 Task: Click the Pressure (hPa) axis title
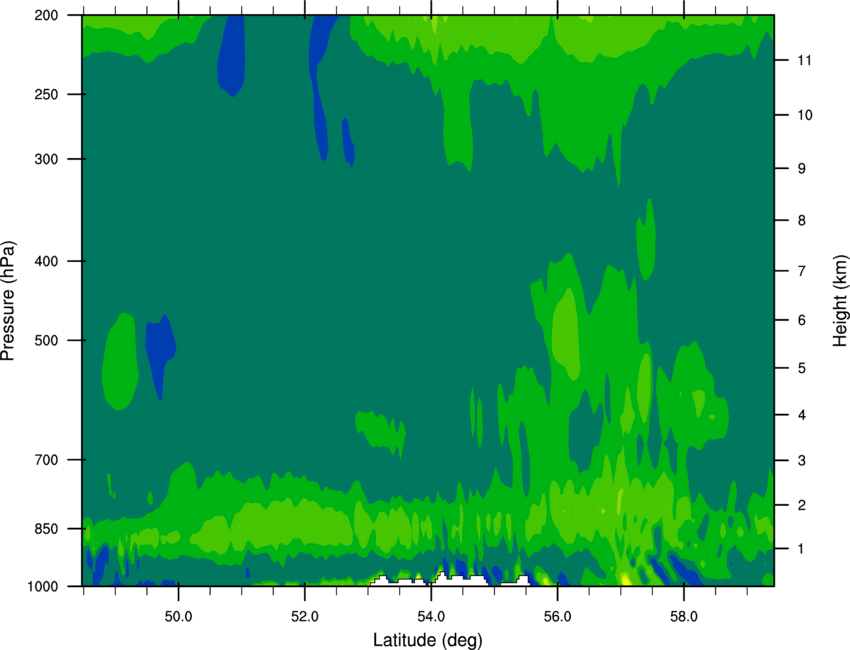pyautogui.click(x=8, y=301)
